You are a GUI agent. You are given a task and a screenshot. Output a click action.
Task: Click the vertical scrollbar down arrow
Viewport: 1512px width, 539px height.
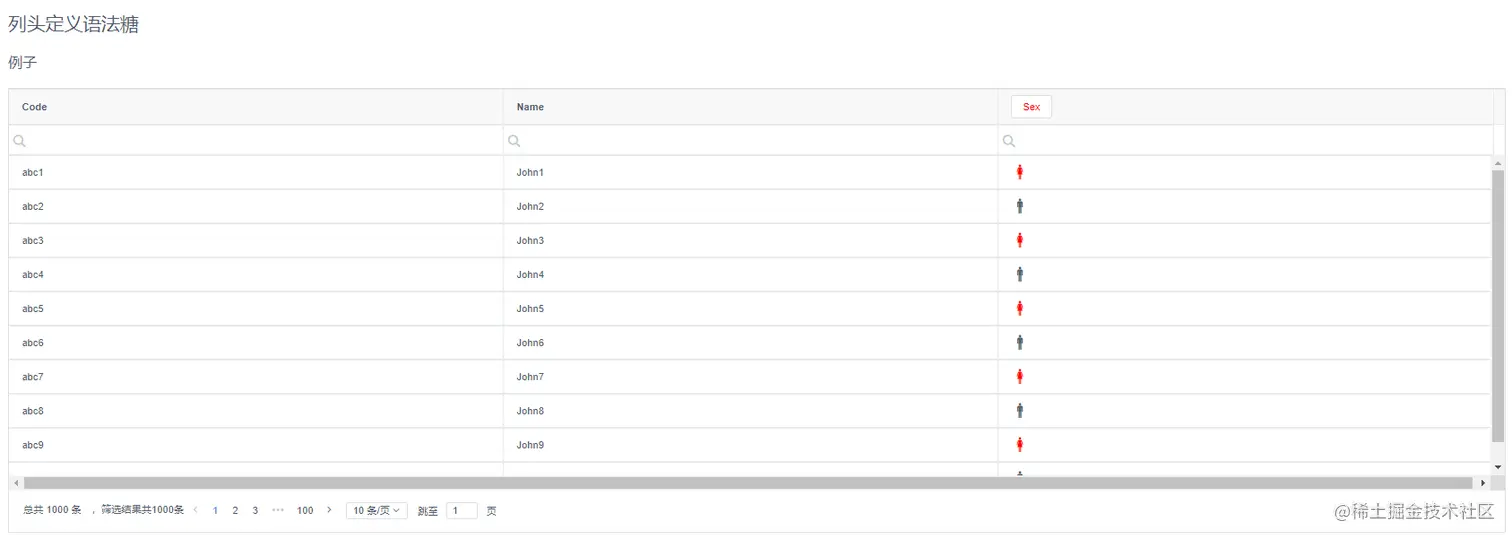point(1498,467)
